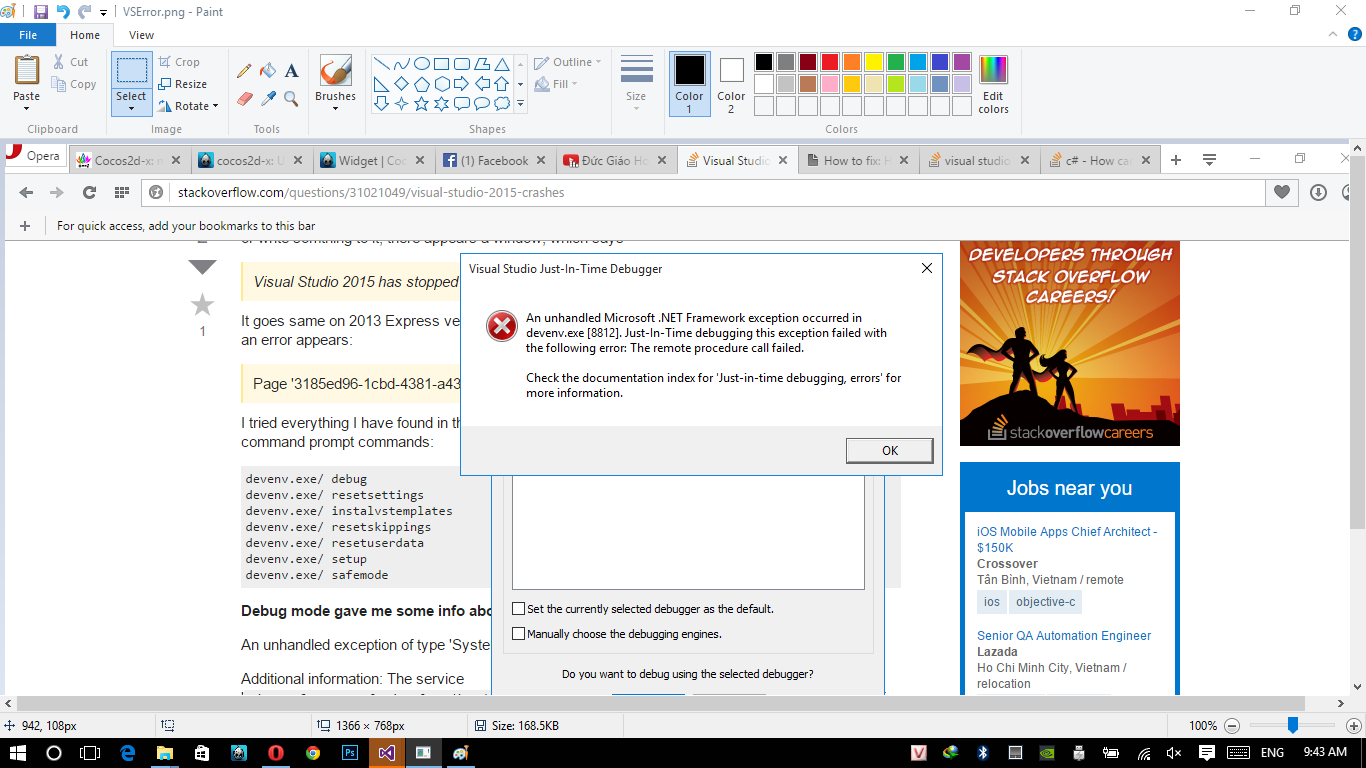Image resolution: width=1366 pixels, height=768 pixels.
Task: Open the Shape Outline dropdown
Action: point(567,62)
